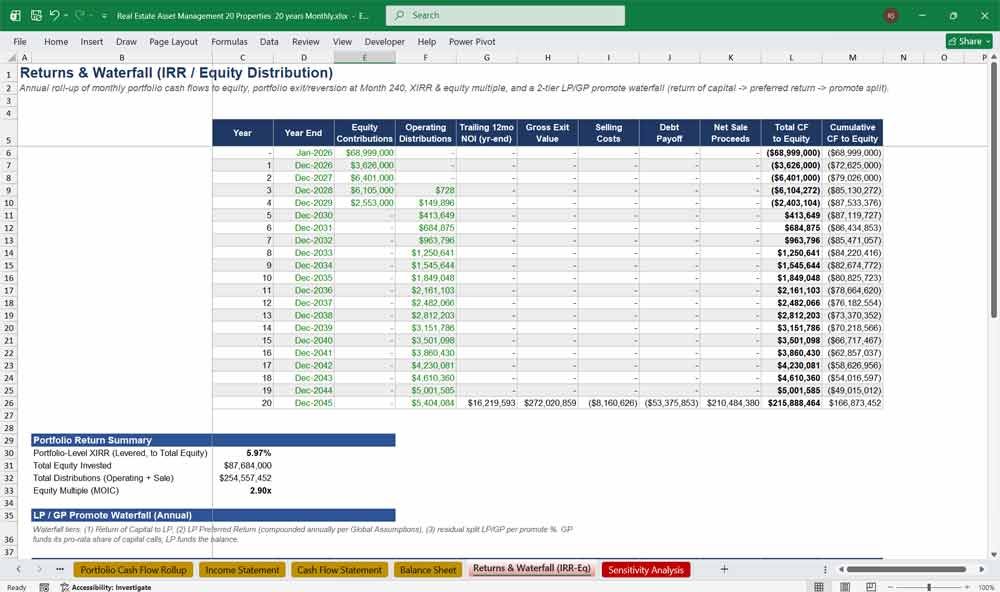This screenshot has height=592, width=1000.
Task: Click vertical scrollbar up arrow
Action: tap(993, 57)
